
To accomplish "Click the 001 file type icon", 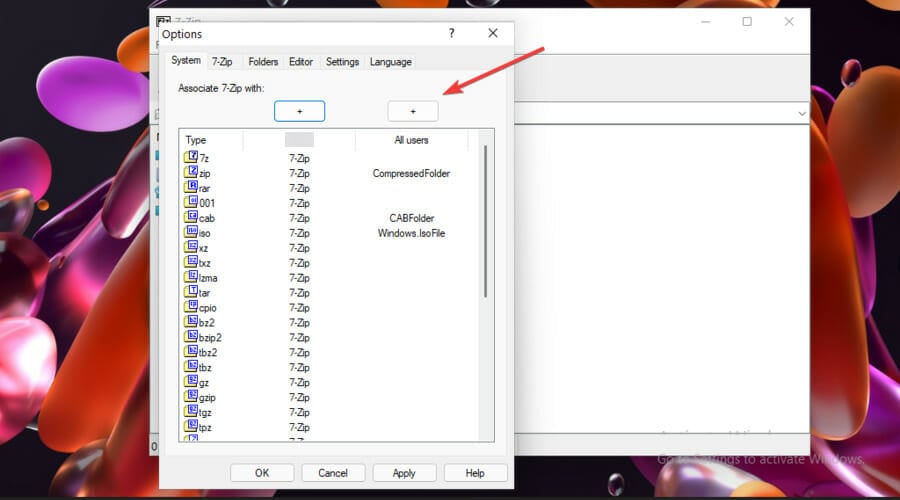I will click(191, 201).
